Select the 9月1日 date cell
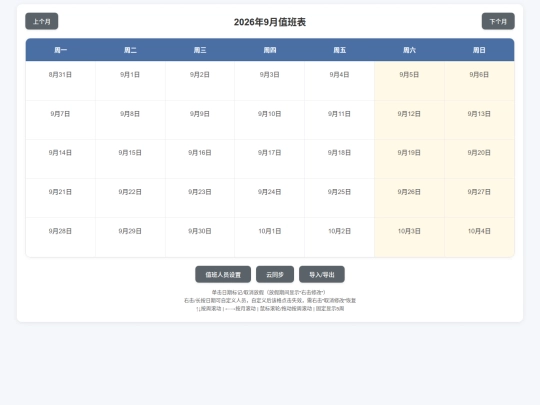 coord(130,81)
